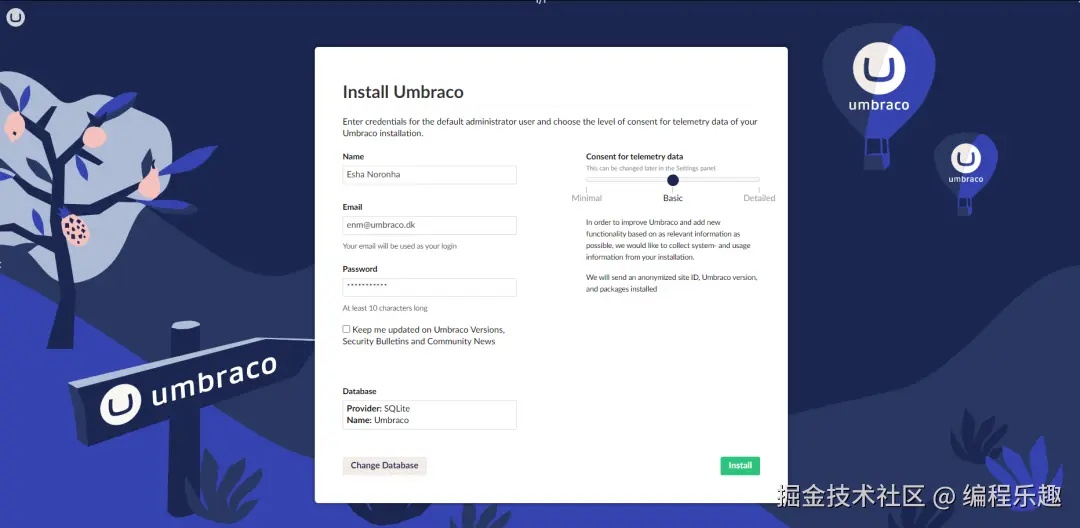Set telemetry consent to Minimal
Image resolution: width=1080 pixels, height=528 pixels.
pos(587,198)
